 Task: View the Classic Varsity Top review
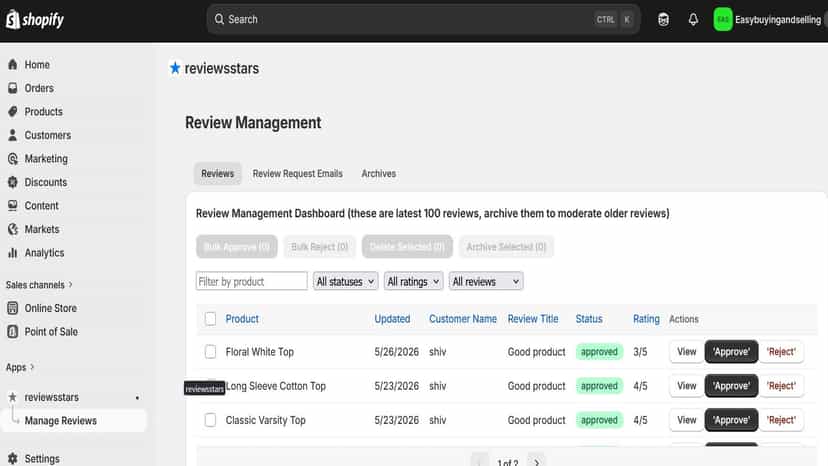pos(686,420)
